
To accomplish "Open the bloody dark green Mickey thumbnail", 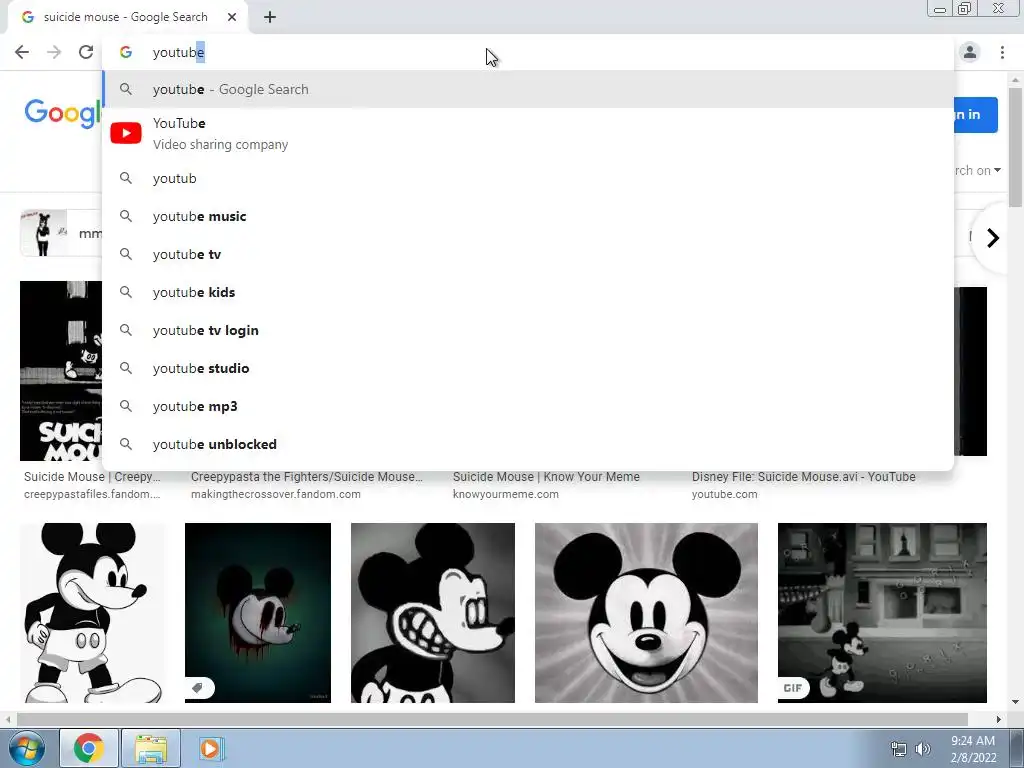I will coord(258,613).
